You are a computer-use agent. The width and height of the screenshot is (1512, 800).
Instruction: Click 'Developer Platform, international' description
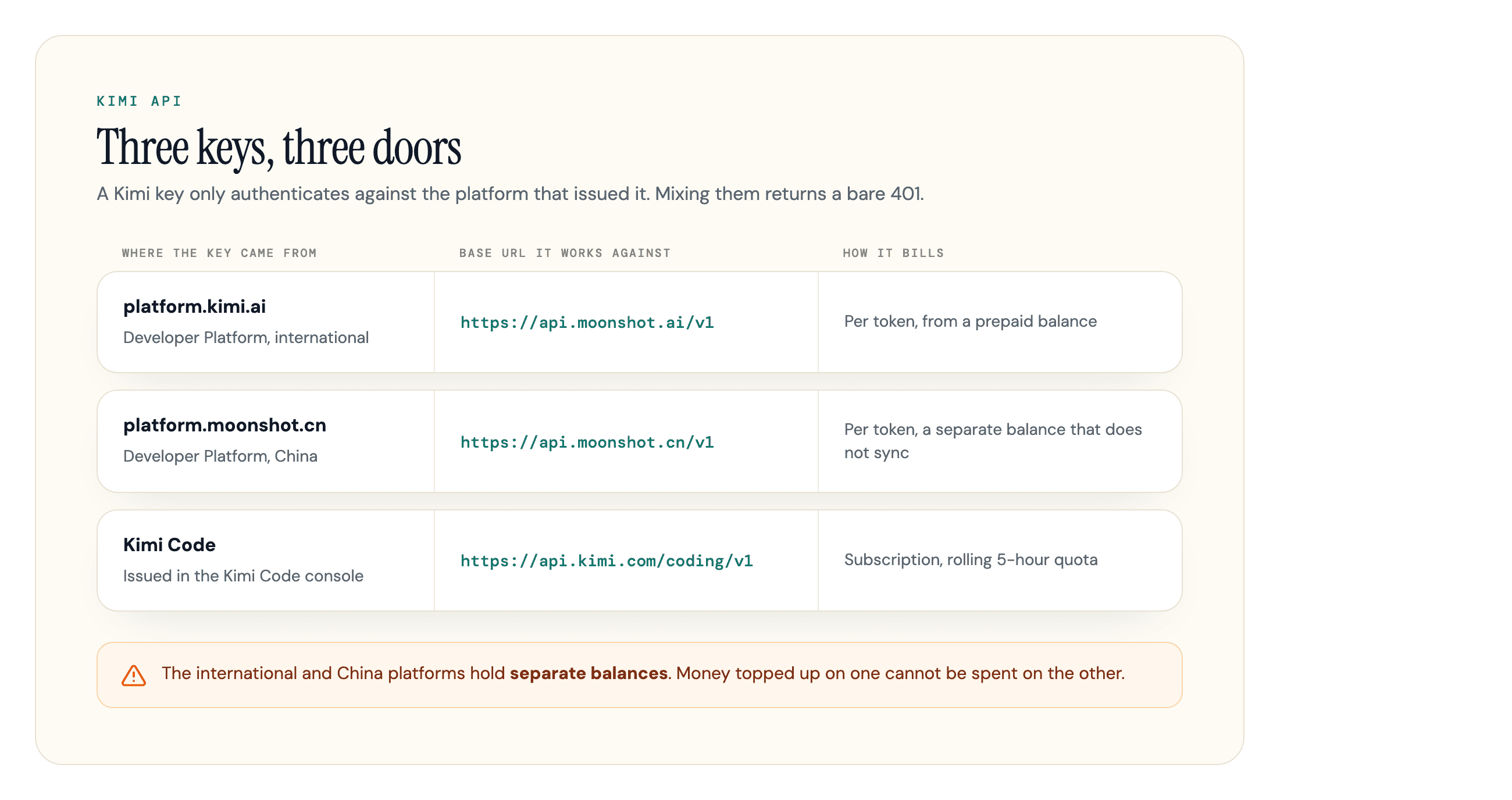[246, 337]
